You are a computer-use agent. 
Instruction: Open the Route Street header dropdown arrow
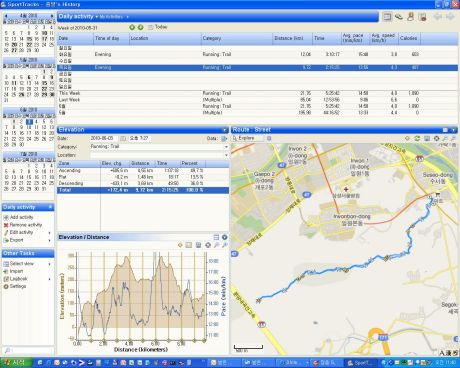coord(453,130)
